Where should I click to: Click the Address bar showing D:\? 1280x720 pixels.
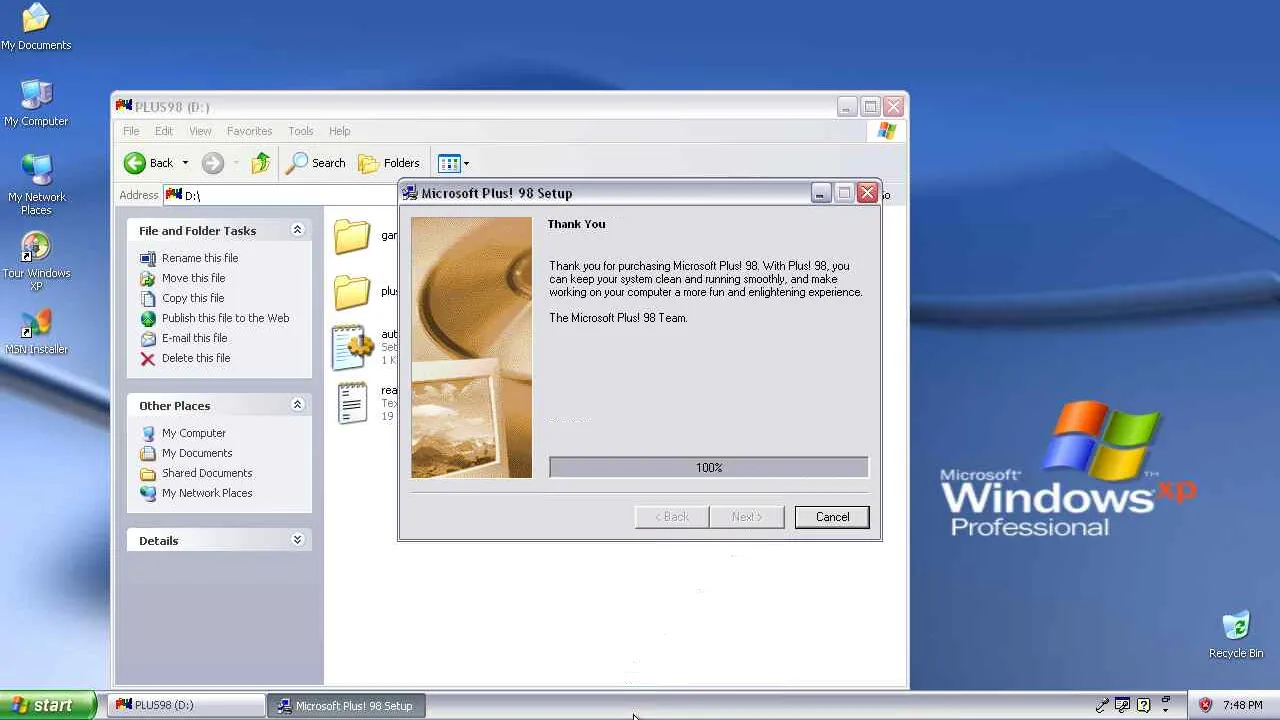point(280,195)
